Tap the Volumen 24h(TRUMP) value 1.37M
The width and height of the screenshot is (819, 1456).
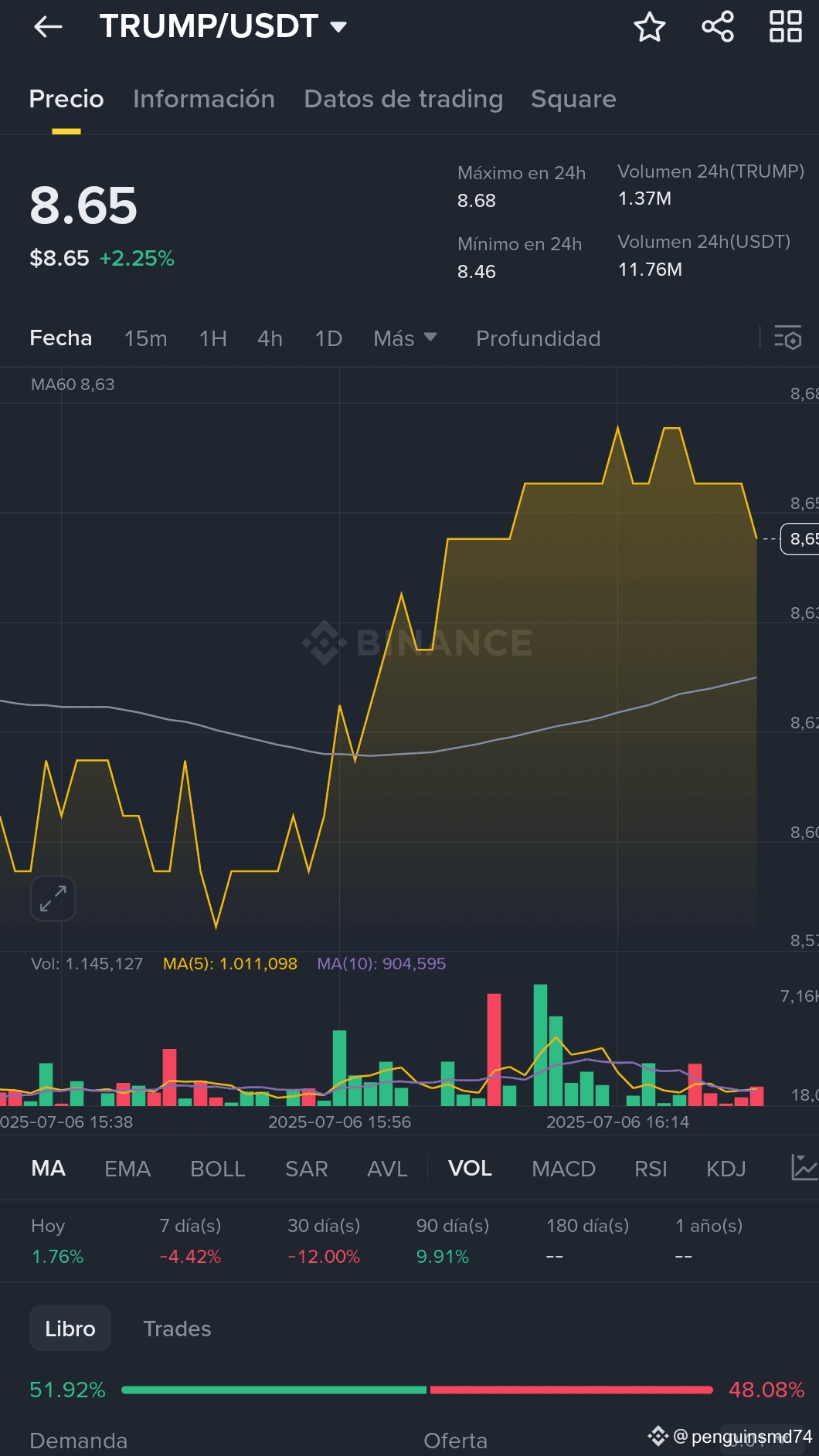pyautogui.click(x=644, y=199)
